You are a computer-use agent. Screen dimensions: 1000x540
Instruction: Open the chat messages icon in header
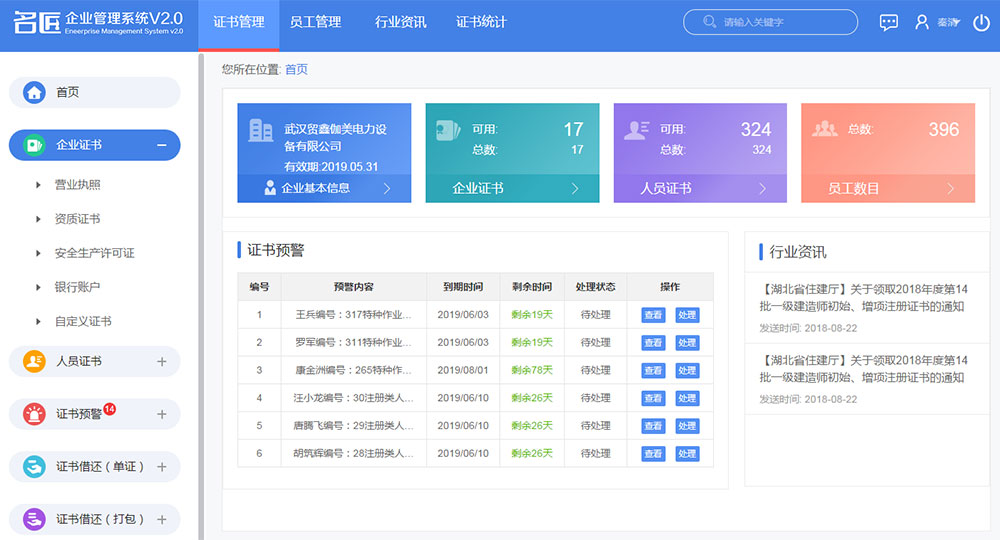888,22
